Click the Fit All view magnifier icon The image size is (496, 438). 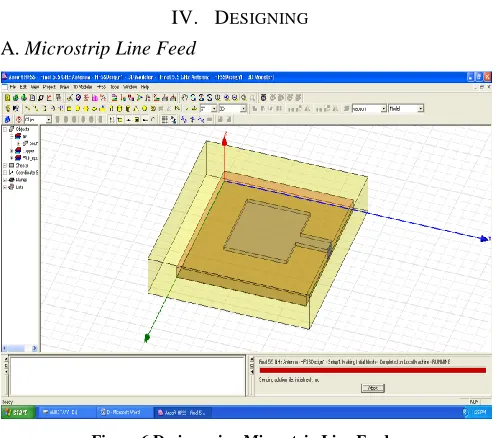[x=244, y=98]
